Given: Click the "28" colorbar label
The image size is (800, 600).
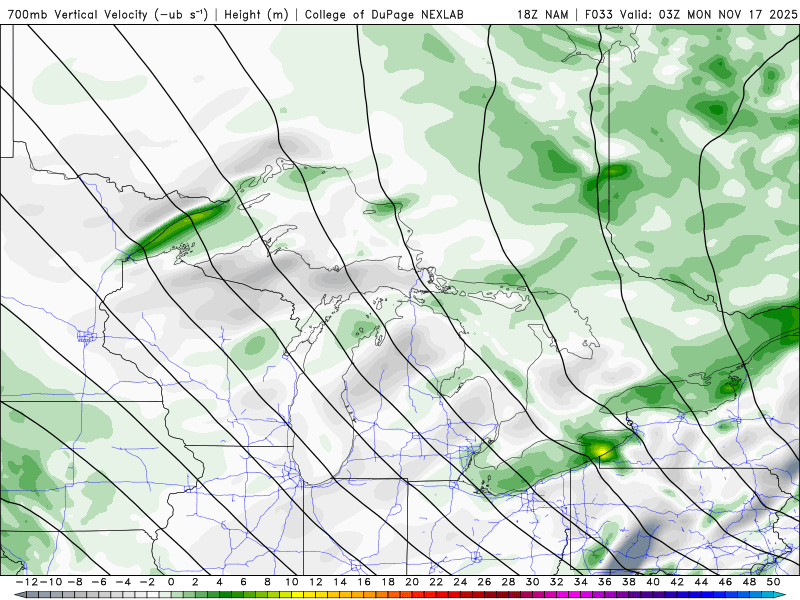Looking at the screenshot, I should pos(509,582).
